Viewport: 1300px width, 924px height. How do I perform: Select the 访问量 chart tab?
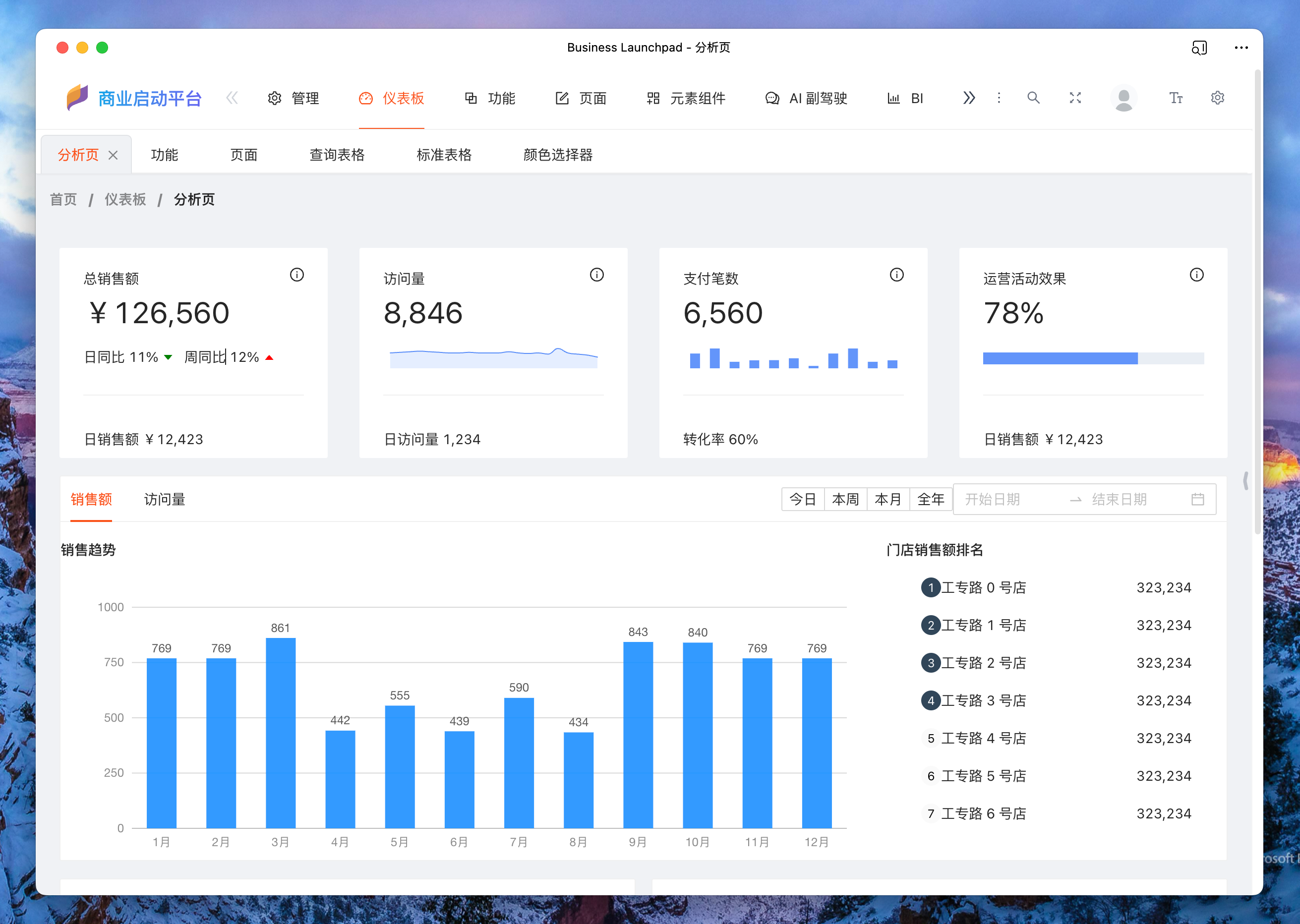165,500
